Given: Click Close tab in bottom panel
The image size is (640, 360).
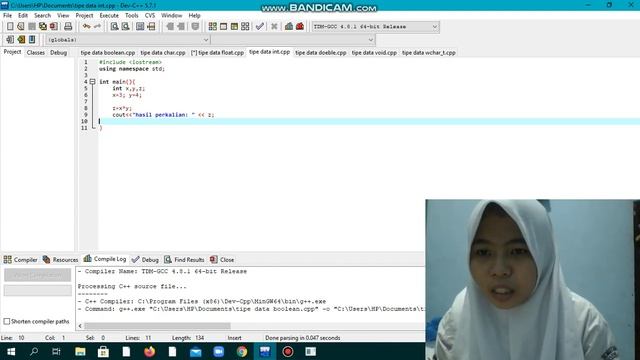Looking at the screenshot, I should pos(222,260).
